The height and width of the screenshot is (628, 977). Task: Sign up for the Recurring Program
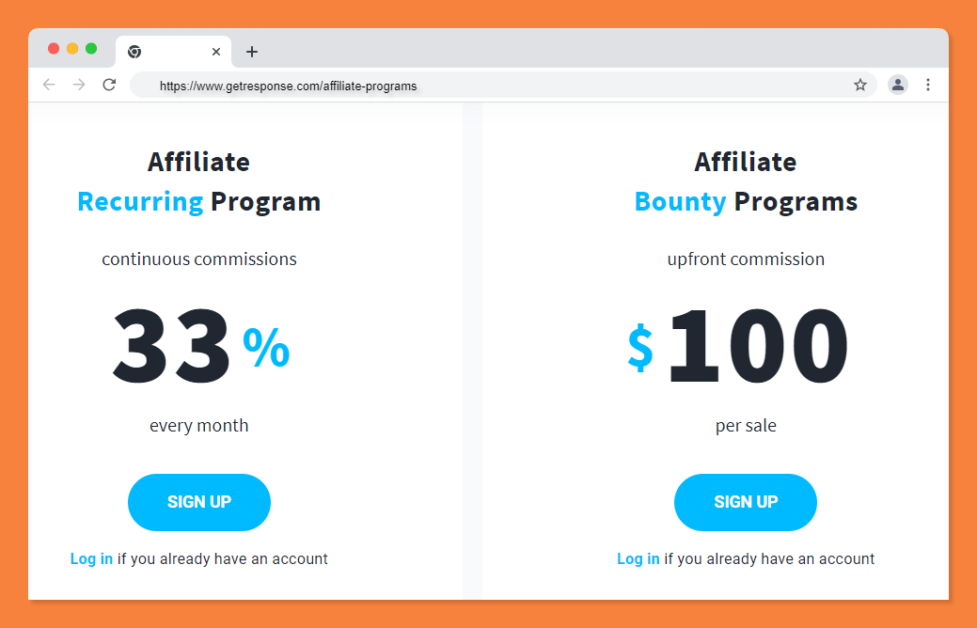[x=199, y=502]
